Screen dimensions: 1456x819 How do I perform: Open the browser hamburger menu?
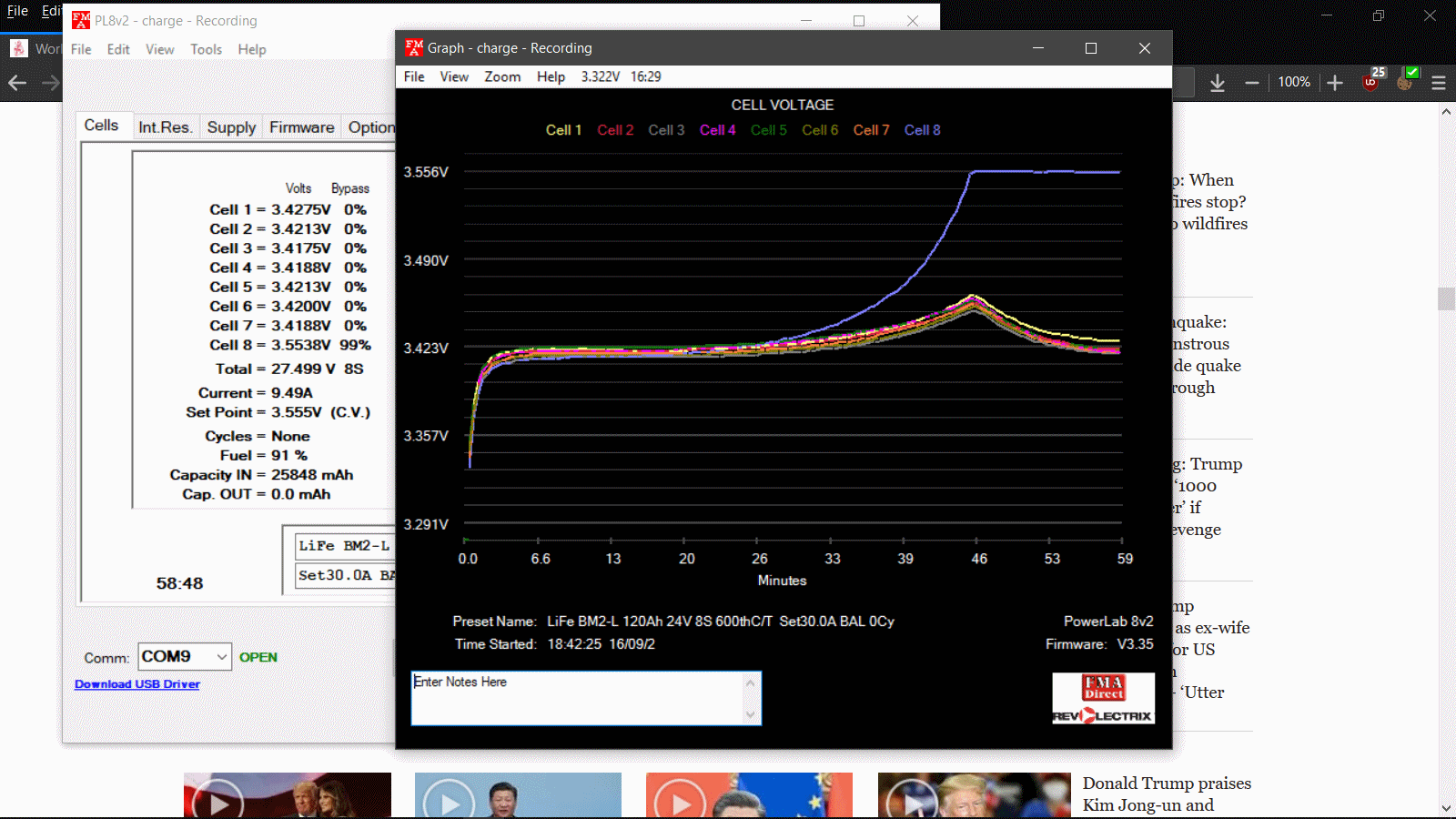pyautogui.click(x=1439, y=83)
